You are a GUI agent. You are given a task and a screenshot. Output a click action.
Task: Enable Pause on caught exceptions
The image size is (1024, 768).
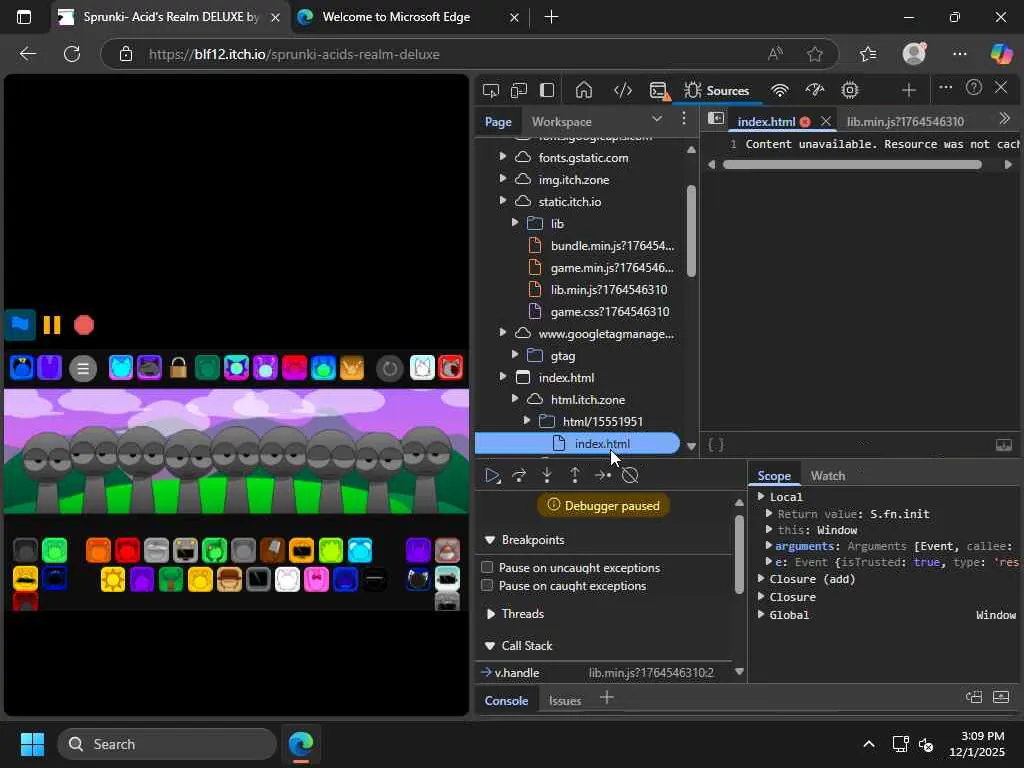click(x=488, y=586)
